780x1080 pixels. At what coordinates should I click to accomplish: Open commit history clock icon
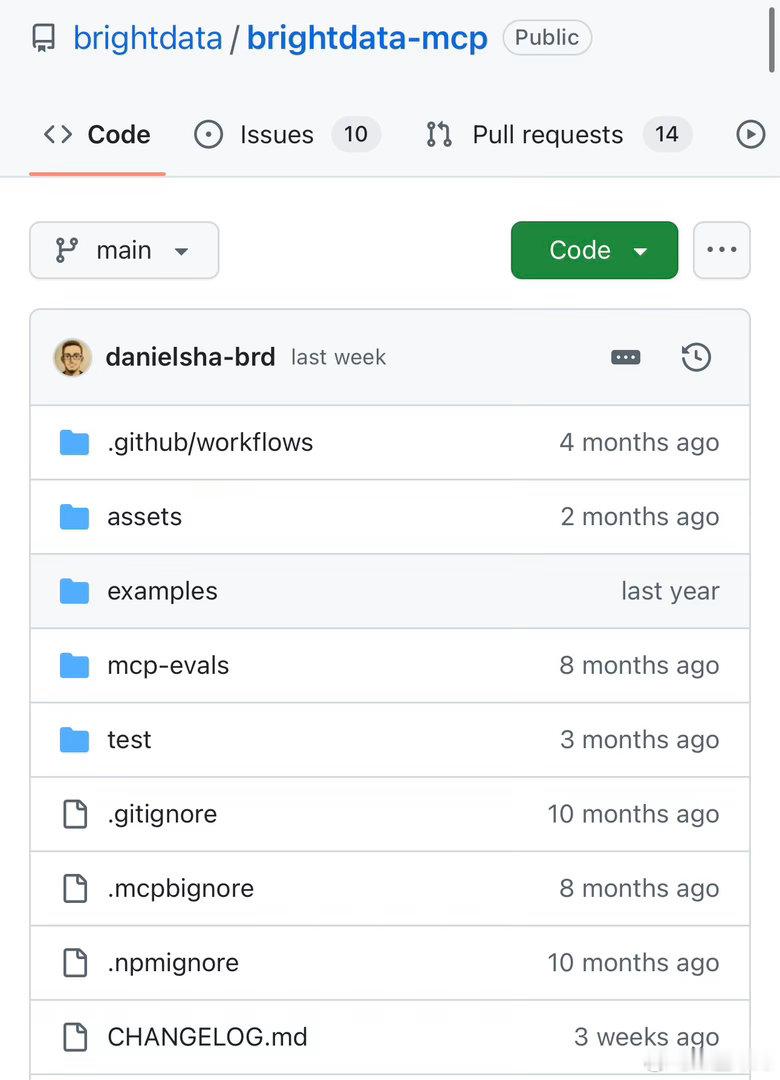(x=696, y=357)
